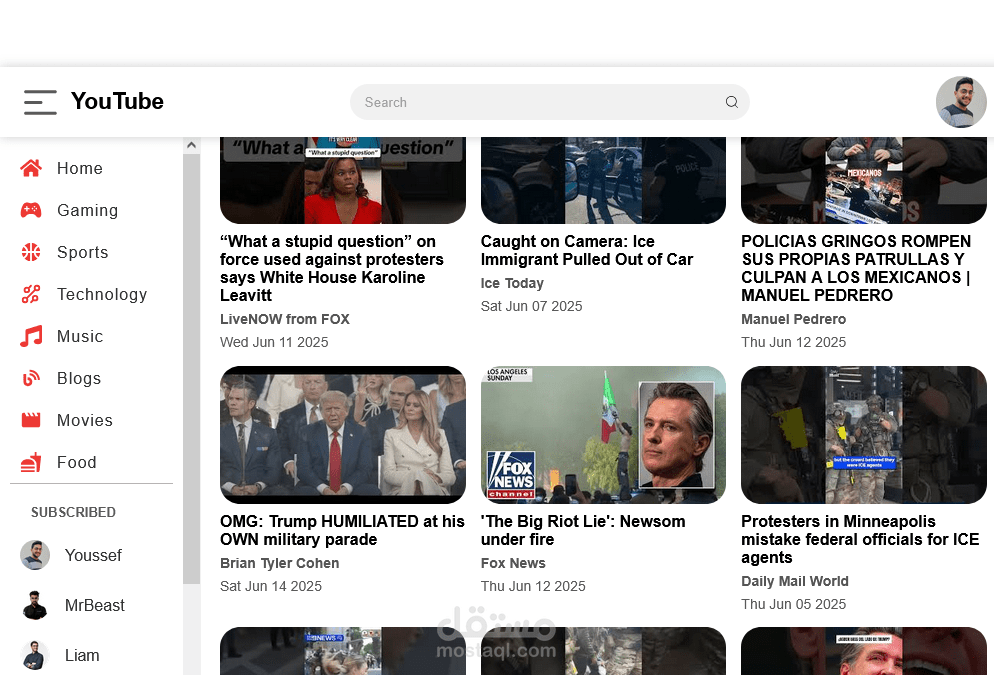The width and height of the screenshot is (994, 675).
Task: Select the Home category label
Action: click(x=80, y=168)
